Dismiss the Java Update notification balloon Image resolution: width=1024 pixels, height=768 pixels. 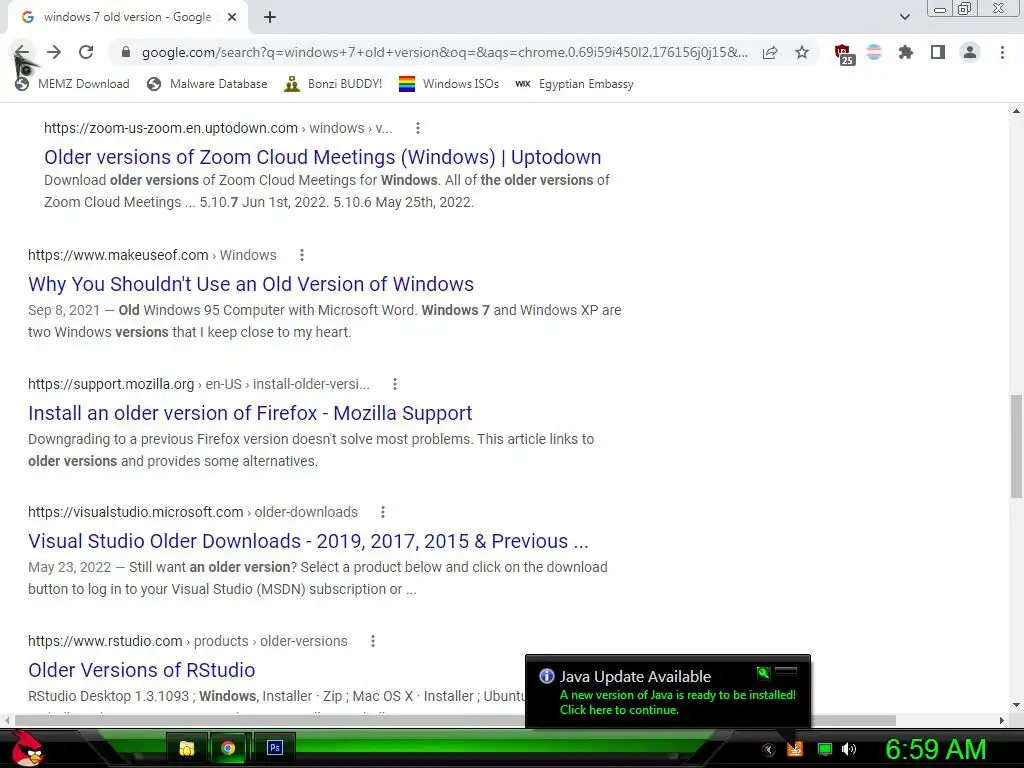786,671
